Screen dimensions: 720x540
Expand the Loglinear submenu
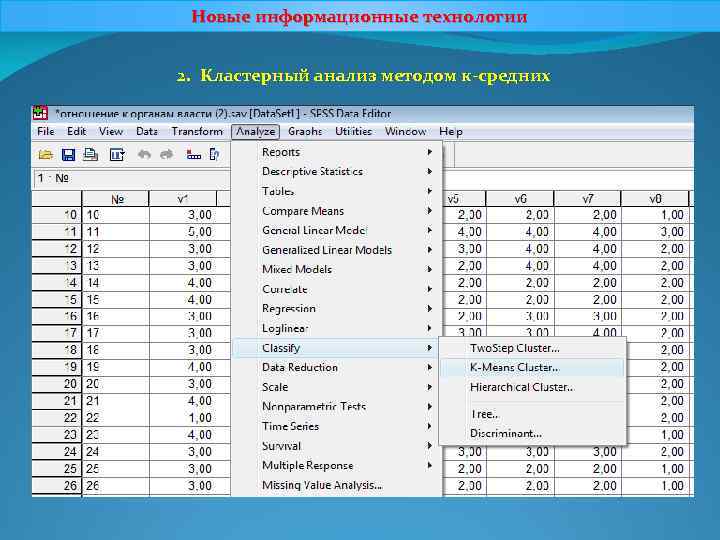point(337,328)
